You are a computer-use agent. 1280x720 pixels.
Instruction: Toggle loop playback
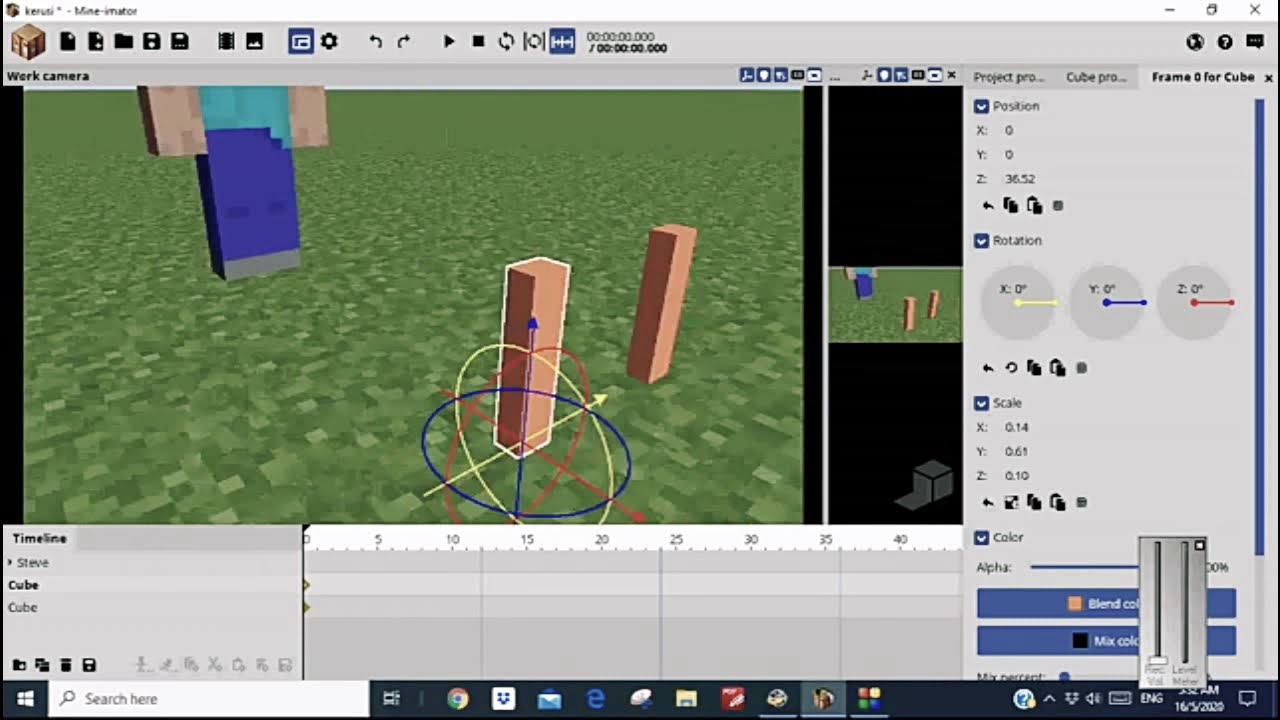coord(506,42)
